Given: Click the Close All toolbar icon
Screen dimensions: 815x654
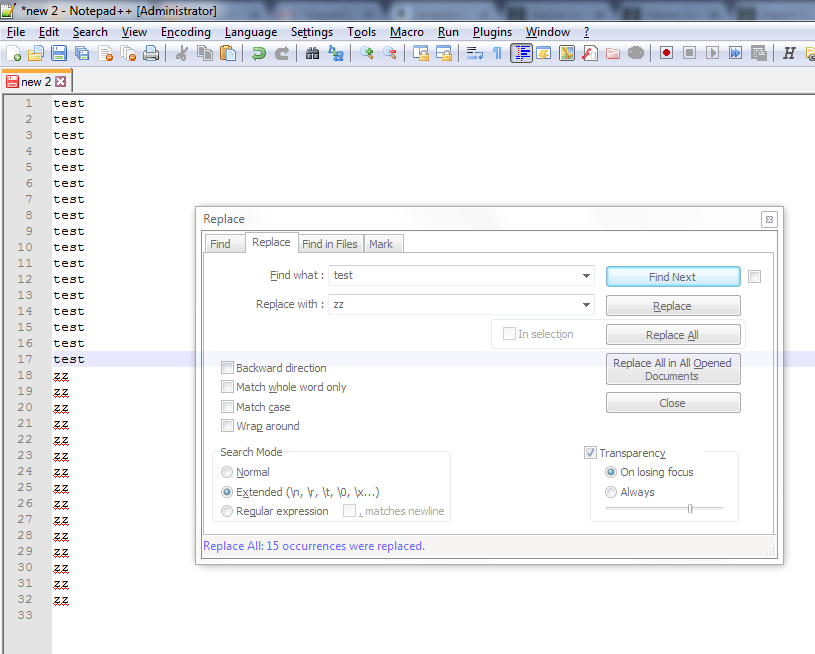Looking at the screenshot, I should (128, 53).
